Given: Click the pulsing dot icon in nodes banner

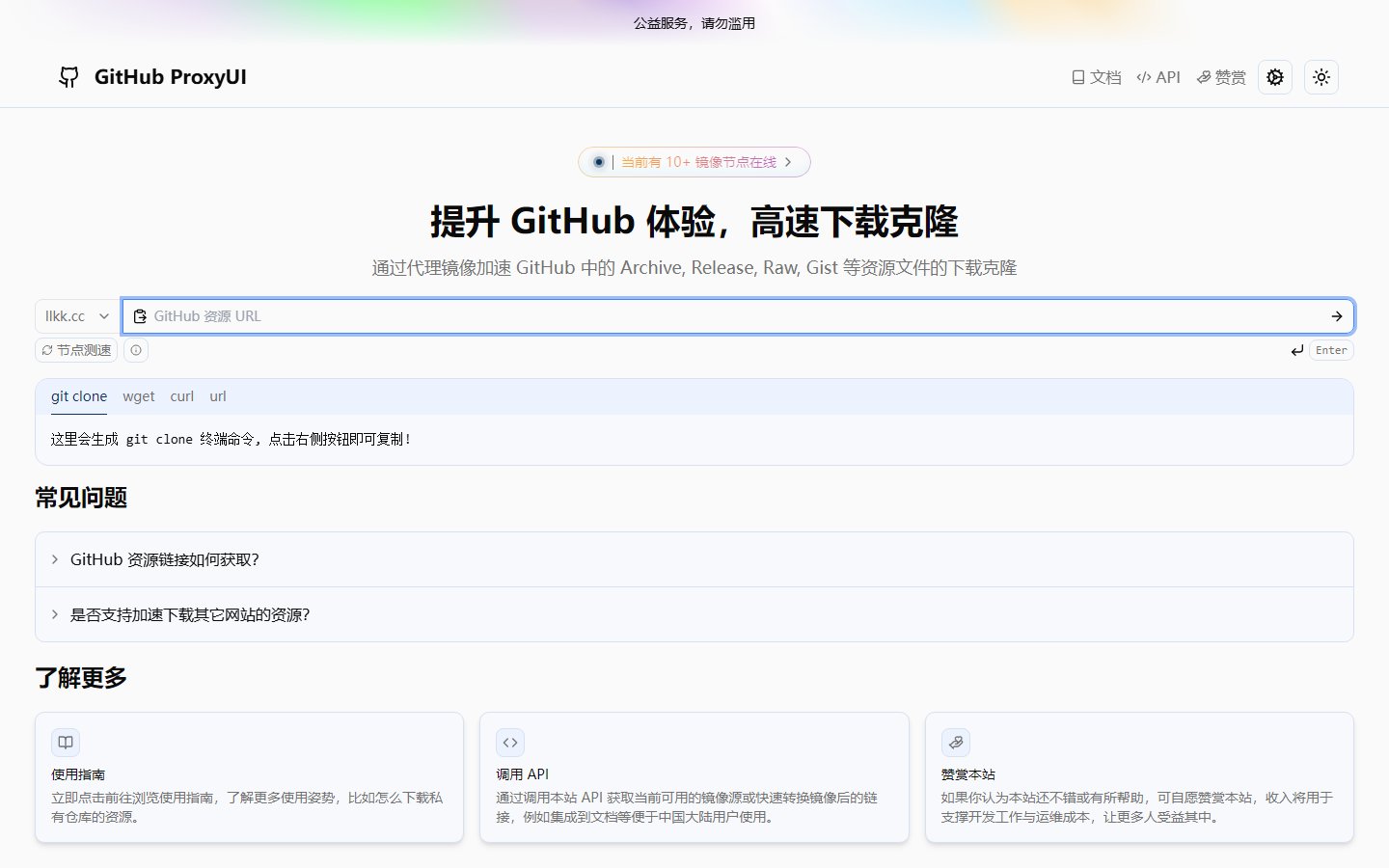Looking at the screenshot, I should [599, 162].
